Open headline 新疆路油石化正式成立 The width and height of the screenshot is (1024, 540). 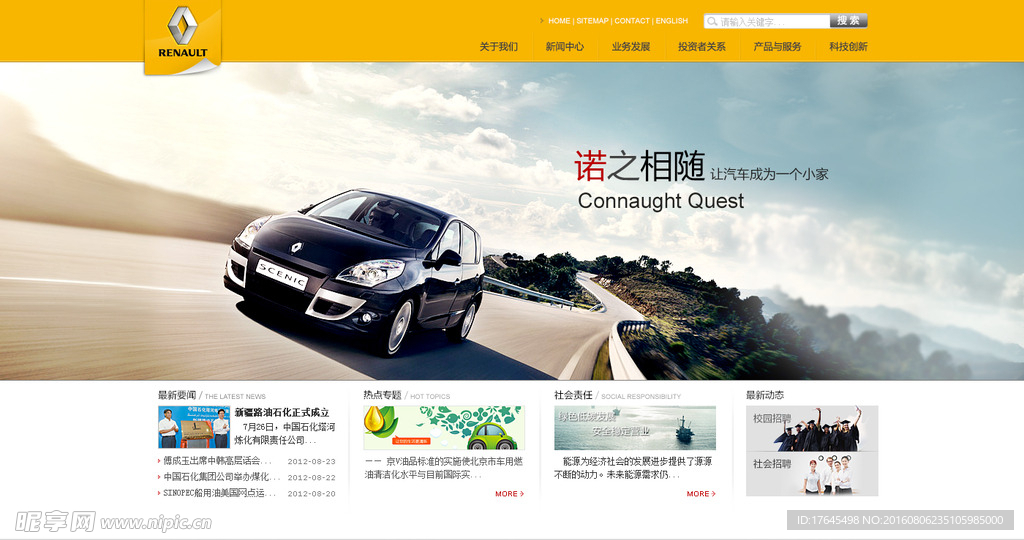(x=282, y=413)
